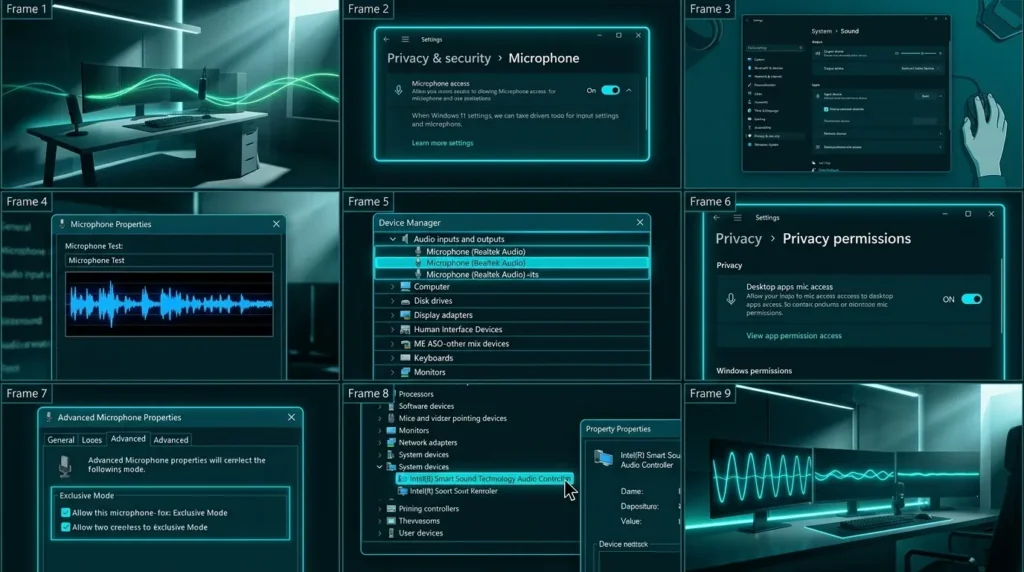Click Privacy & security breadcrumb in Frame 2
The image size is (1024, 572).
coord(439,58)
